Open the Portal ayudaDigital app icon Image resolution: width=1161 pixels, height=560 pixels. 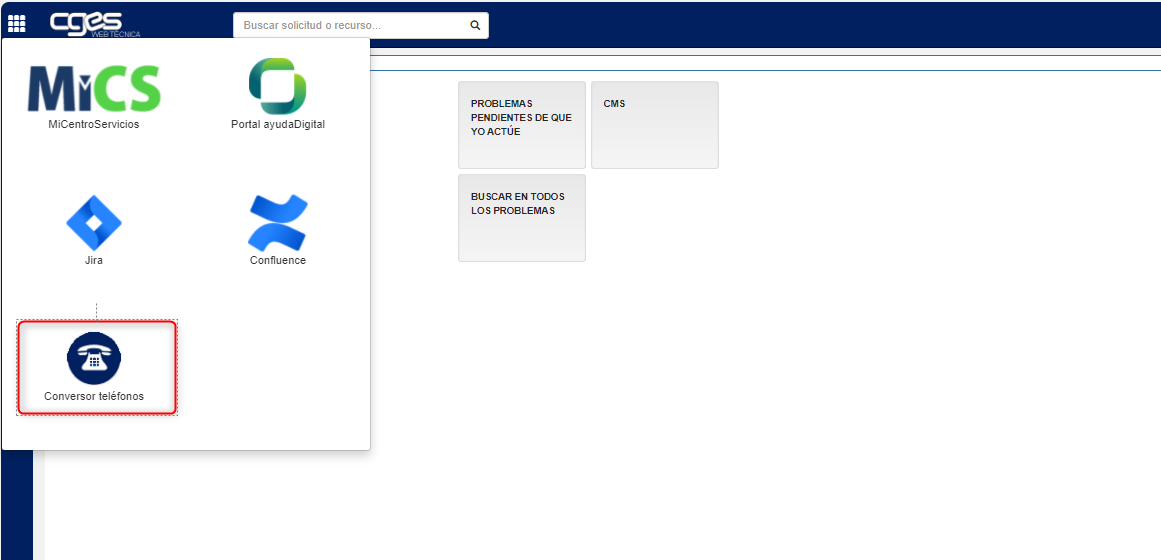coord(278,86)
